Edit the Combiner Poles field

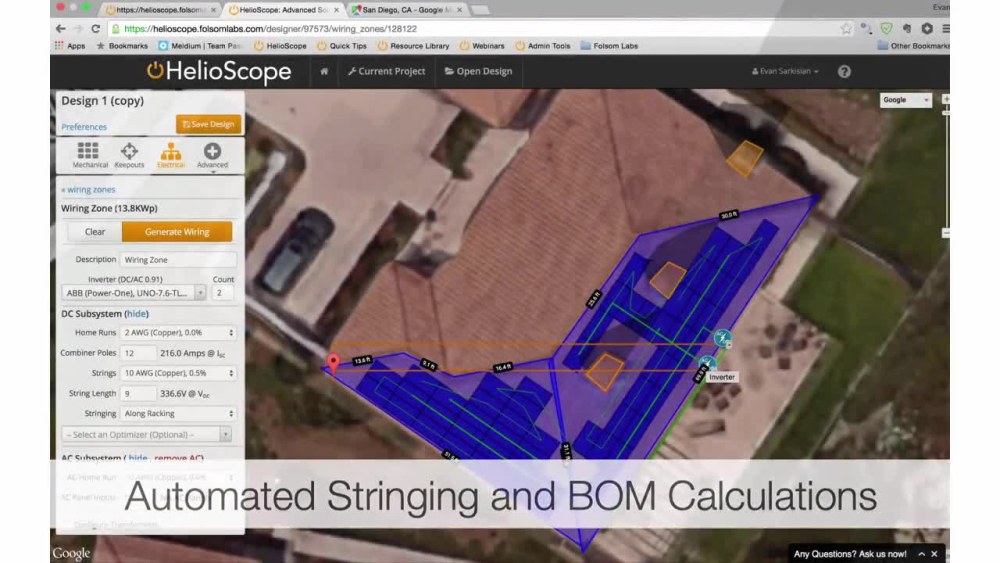tap(138, 353)
